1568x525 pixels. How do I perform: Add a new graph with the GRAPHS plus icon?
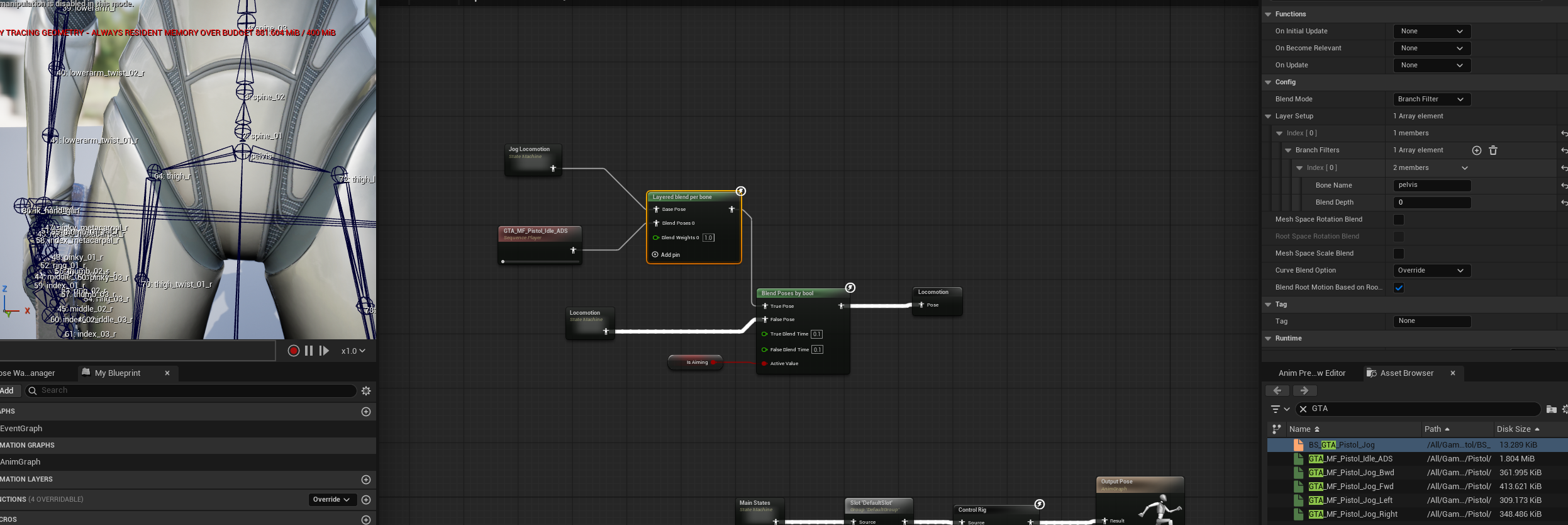[366, 412]
